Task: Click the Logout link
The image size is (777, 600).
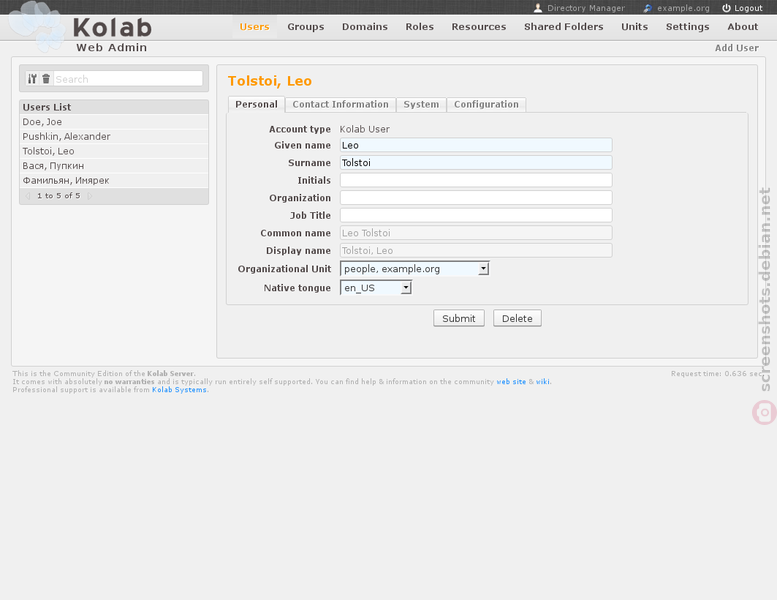Action: [748, 8]
